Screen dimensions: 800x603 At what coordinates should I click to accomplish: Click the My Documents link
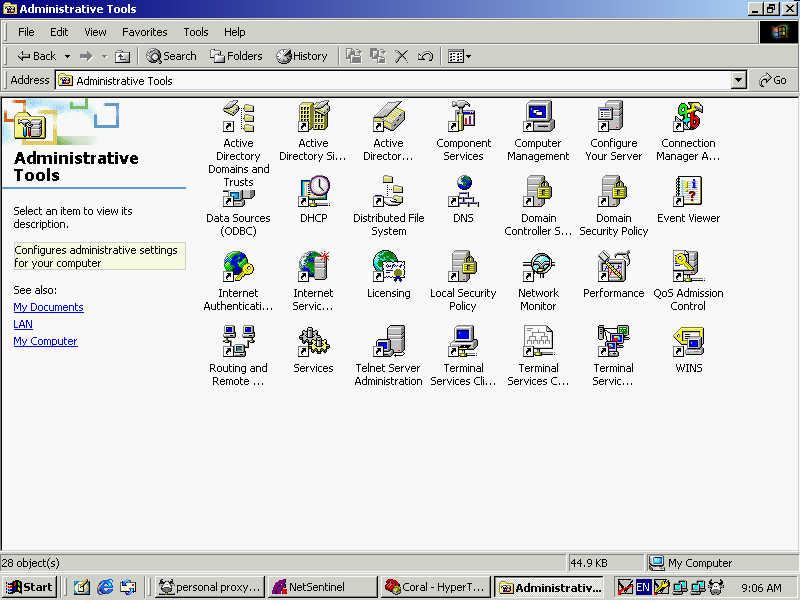point(48,307)
